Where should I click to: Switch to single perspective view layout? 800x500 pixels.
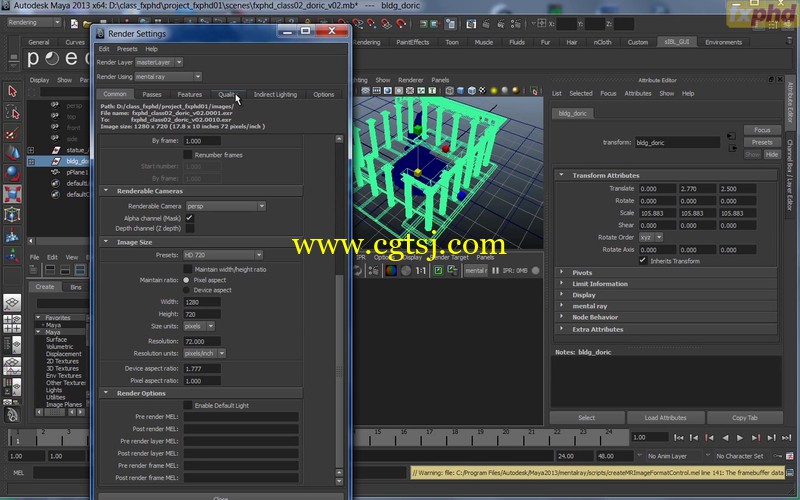12,303
